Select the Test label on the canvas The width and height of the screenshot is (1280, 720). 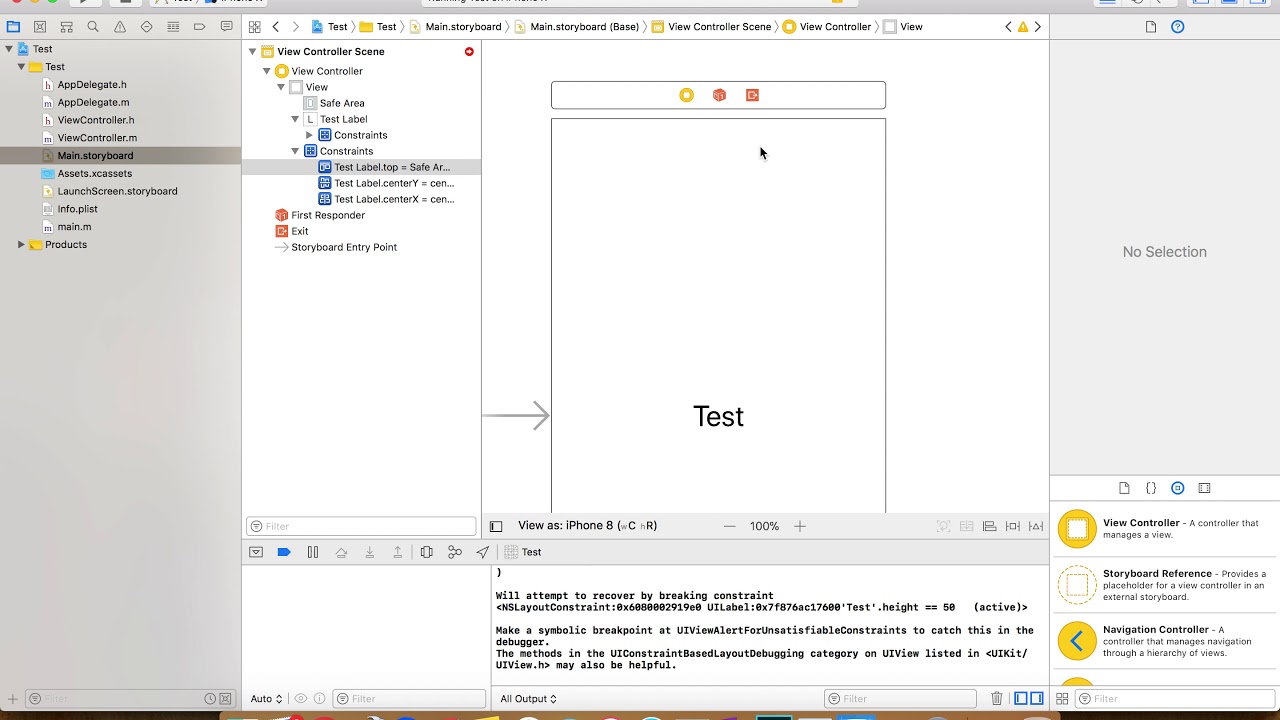tap(718, 416)
